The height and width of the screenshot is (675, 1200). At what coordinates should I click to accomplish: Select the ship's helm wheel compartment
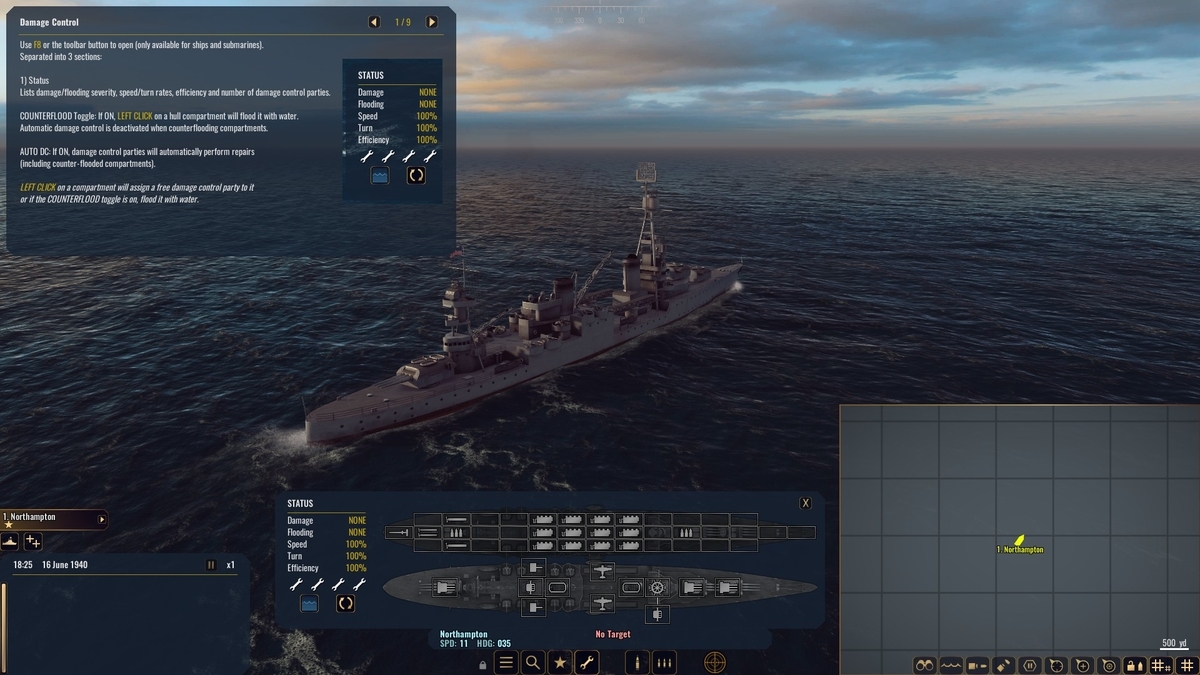tap(657, 588)
